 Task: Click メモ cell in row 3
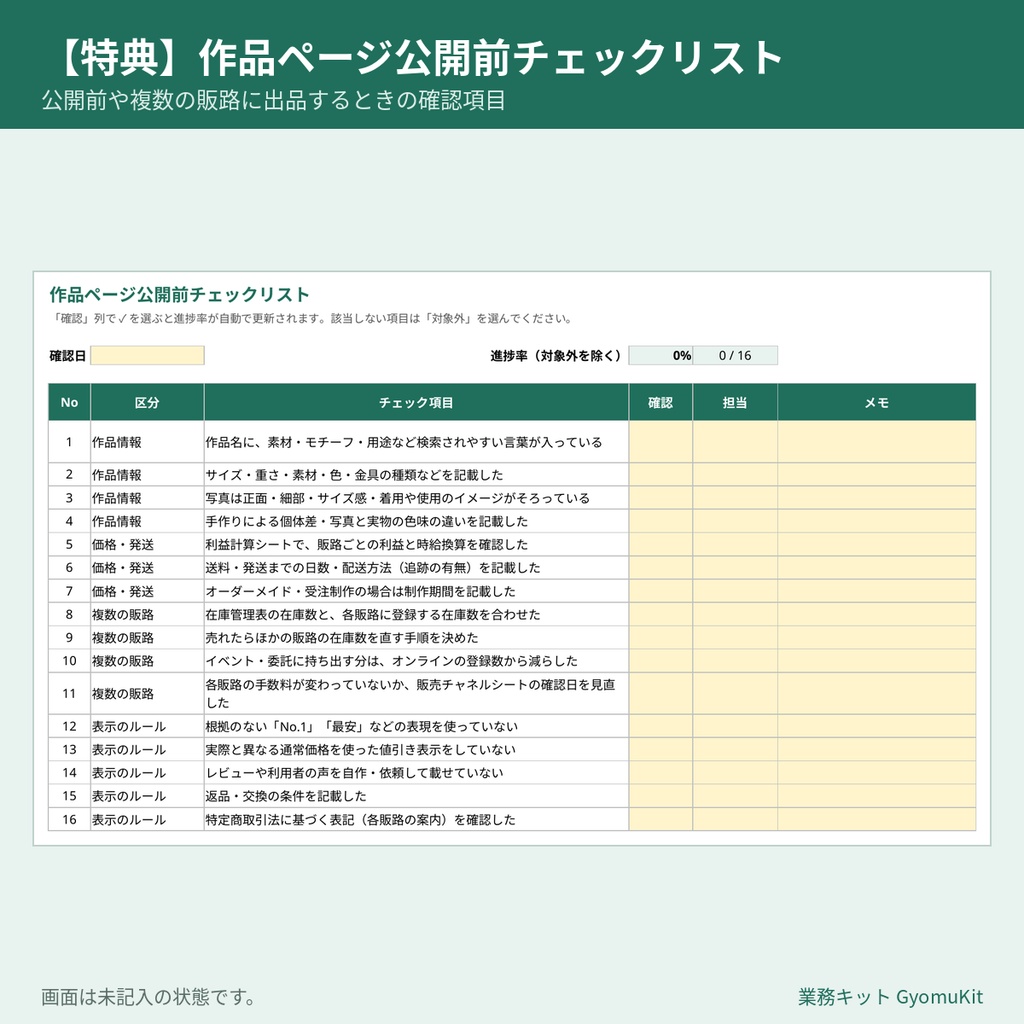coord(876,498)
